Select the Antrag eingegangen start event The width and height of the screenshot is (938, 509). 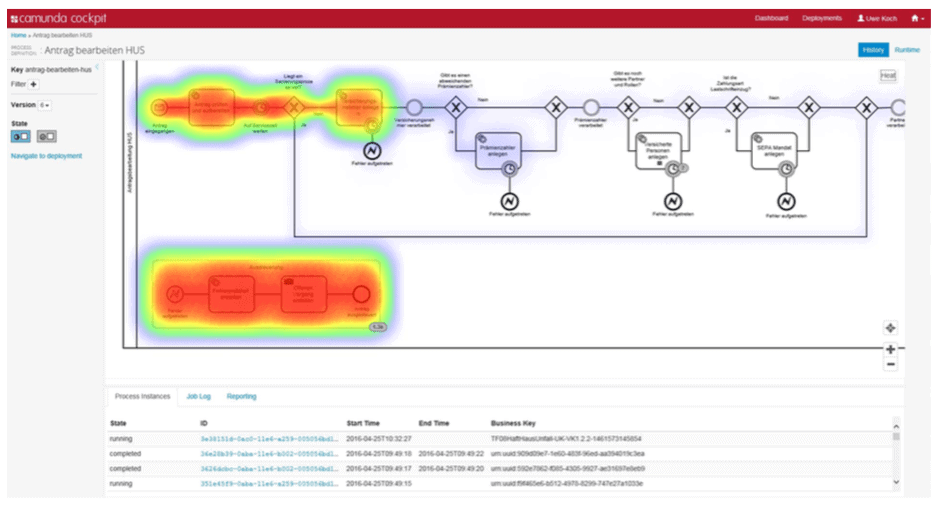click(159, 108)
